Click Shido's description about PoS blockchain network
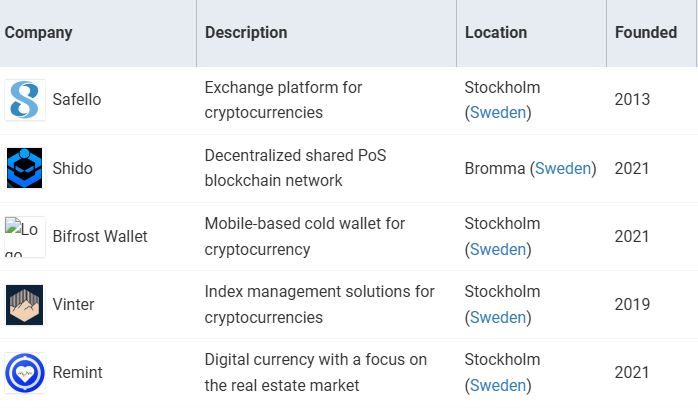 tap(295, 168)
